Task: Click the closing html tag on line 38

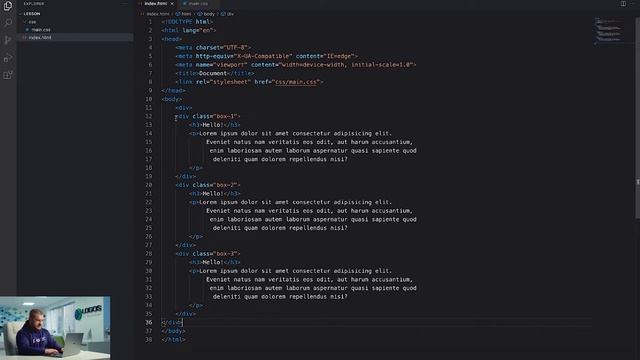Action: 173,340
